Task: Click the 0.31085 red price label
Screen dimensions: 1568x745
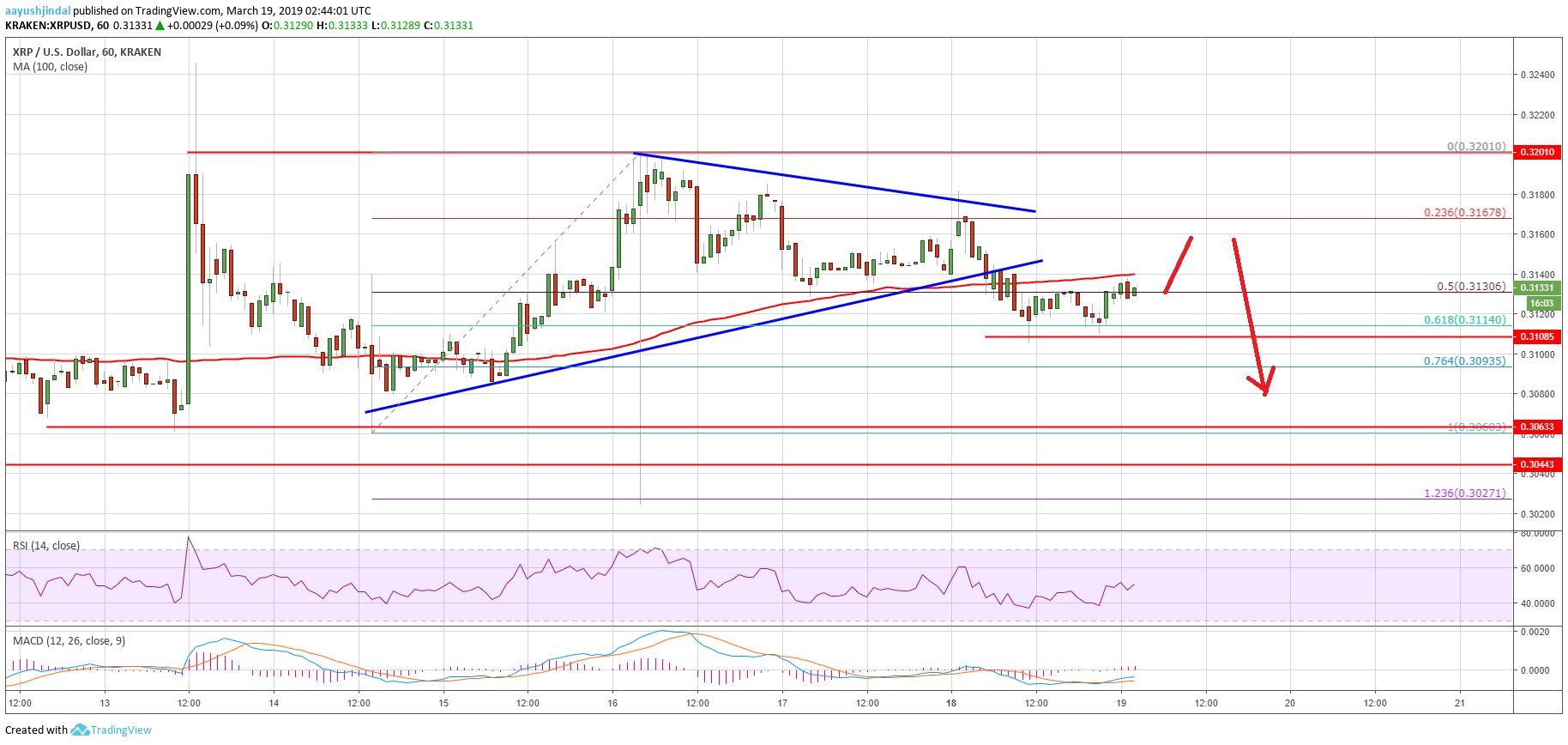Action: 1538,337
